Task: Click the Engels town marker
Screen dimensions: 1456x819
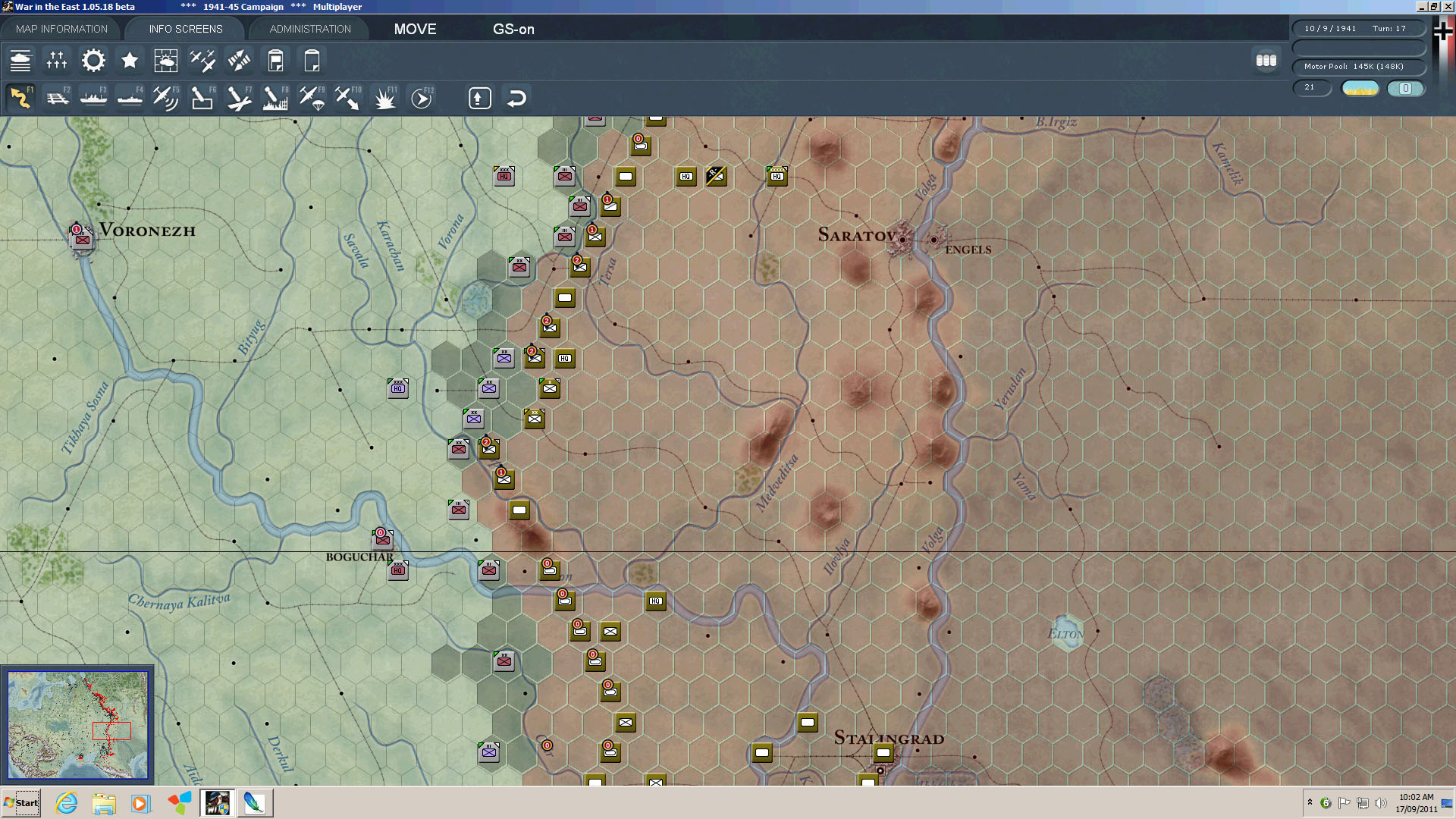Action: point(934,240)
